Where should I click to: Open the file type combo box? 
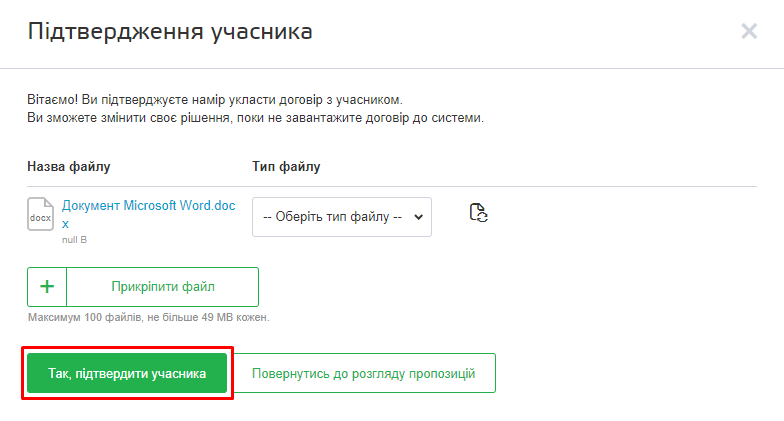341,216
